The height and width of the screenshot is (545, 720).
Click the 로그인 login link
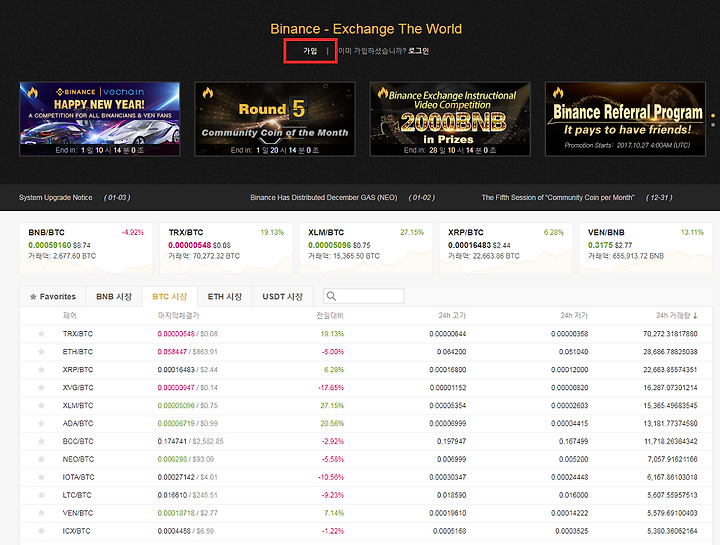418,51
